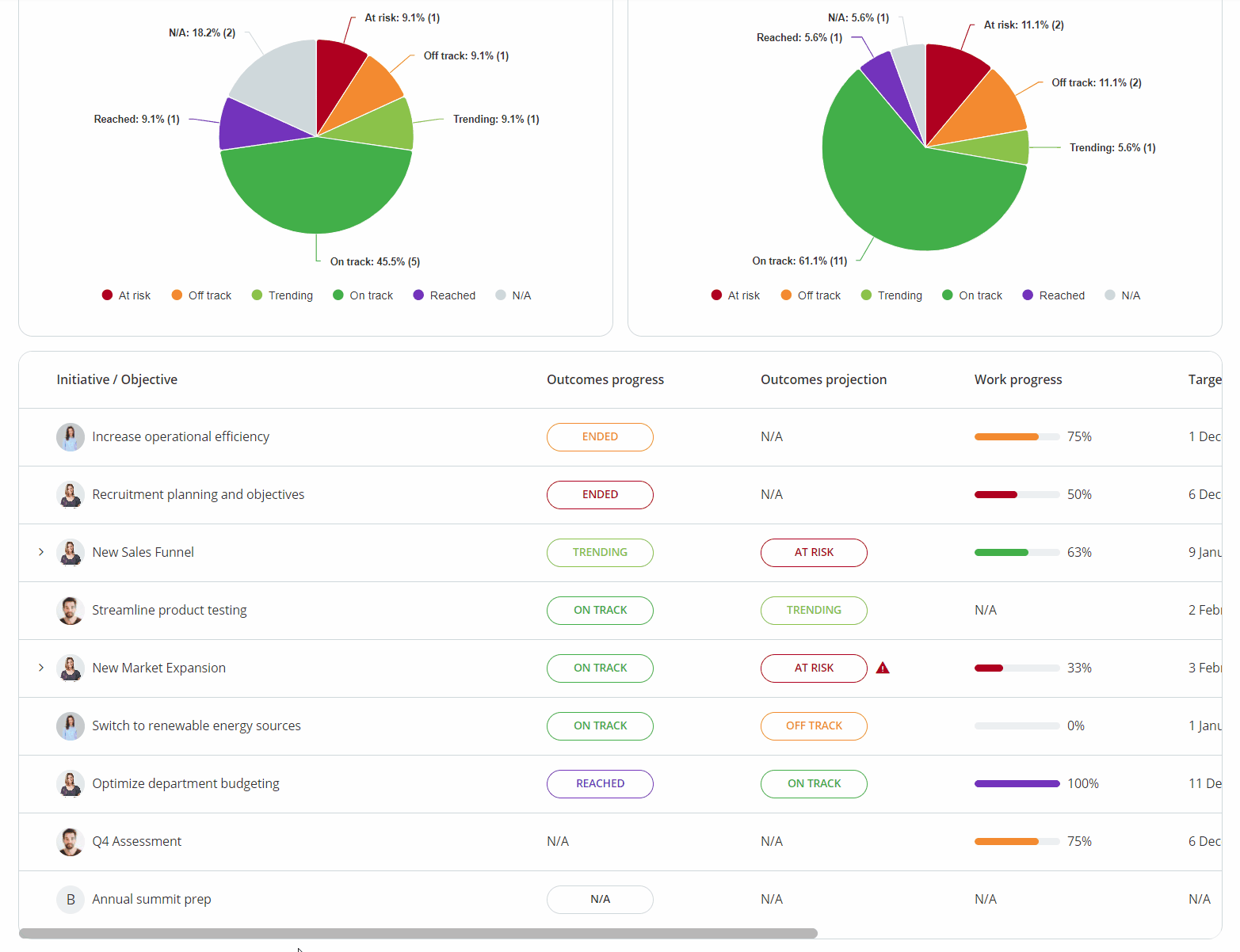The width and height of the screenshot is (1240, 952).
Task: Click the owner avatar for Increase operational efficiency
Action: click(x=70, y=436)
